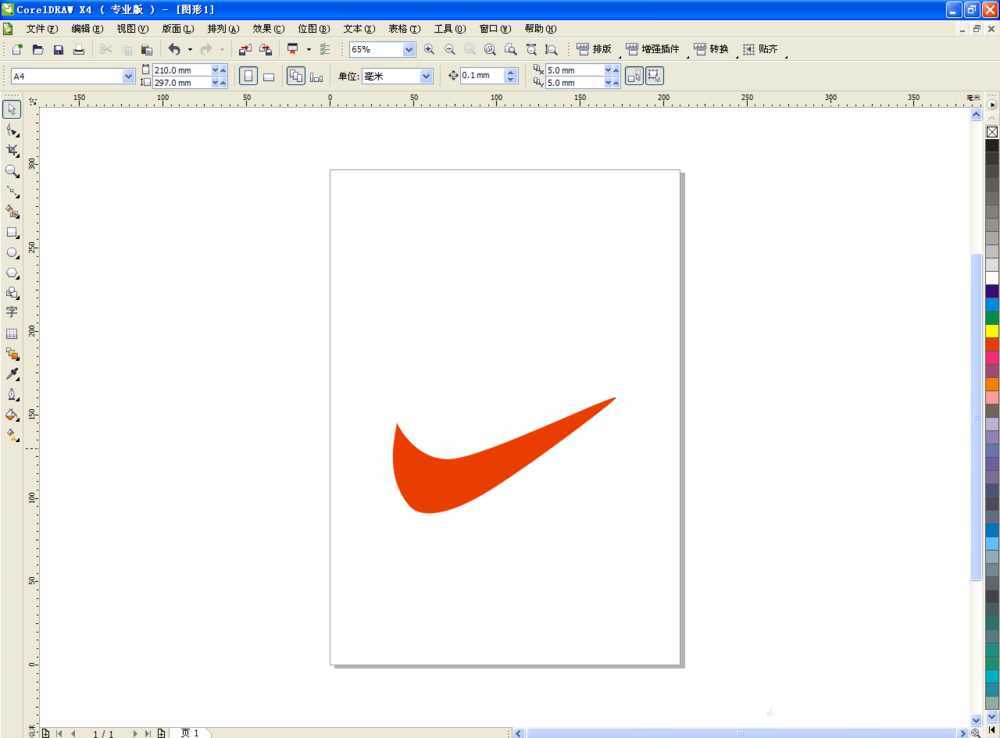Open the 效果 (Effects) menu
Viewport: 1000px width, 738px height.
[x=268, y=29]
